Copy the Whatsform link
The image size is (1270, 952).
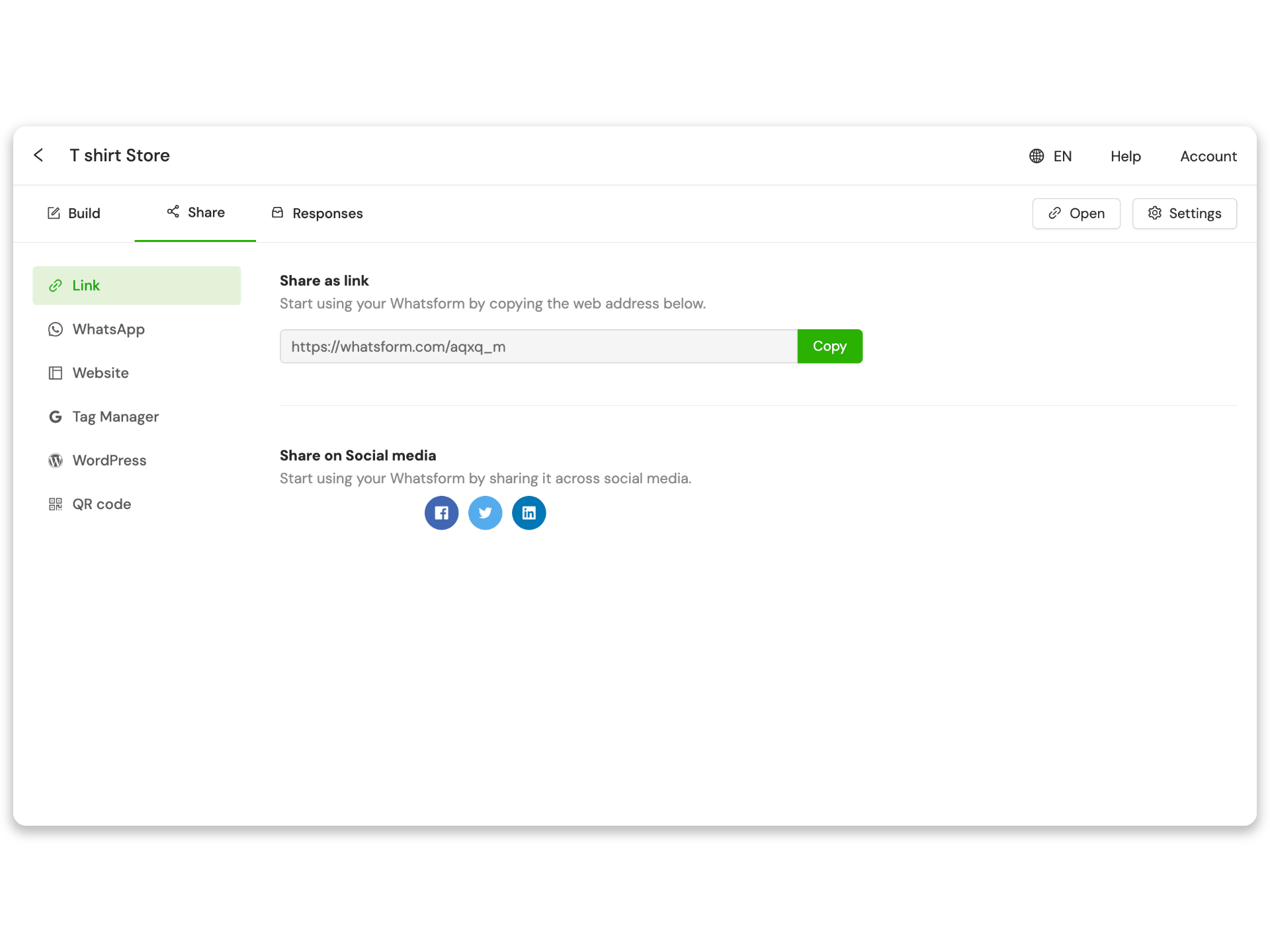click(x=829, y=346)
